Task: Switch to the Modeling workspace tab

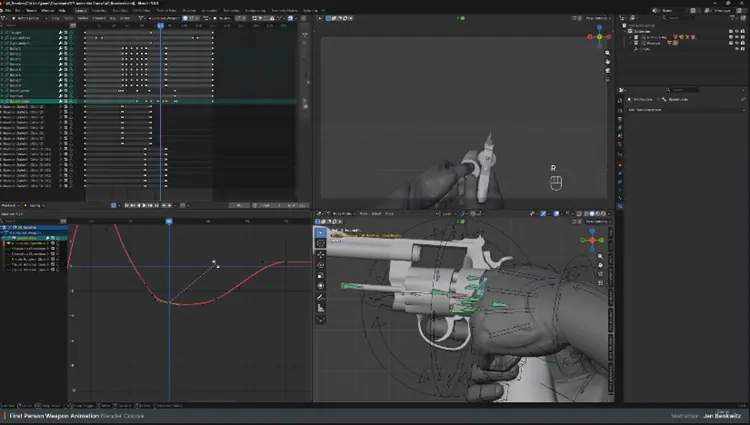Action: pyautogui.click(x=99, y=10)
